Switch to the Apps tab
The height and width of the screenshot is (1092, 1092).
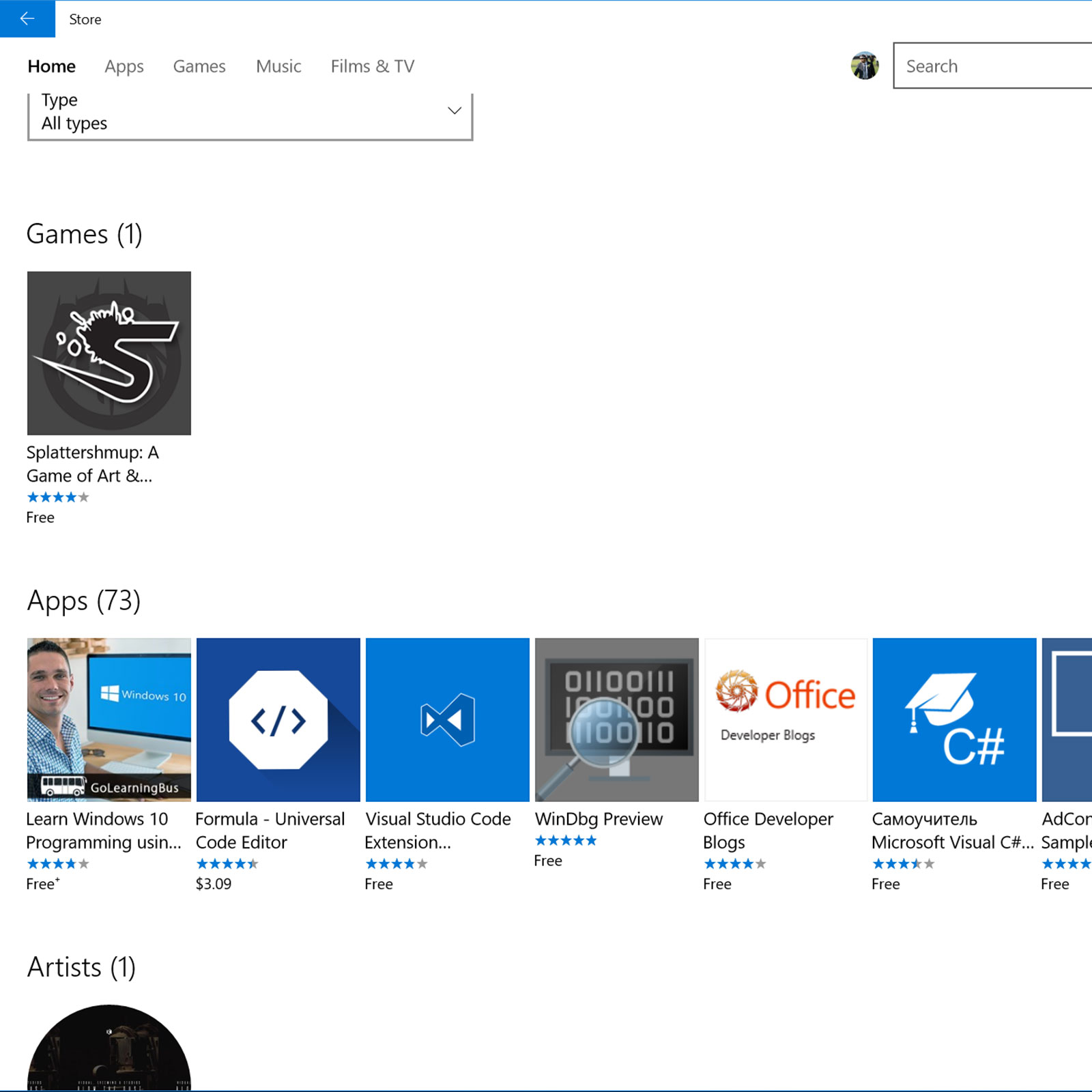click(x=124, y=66)
